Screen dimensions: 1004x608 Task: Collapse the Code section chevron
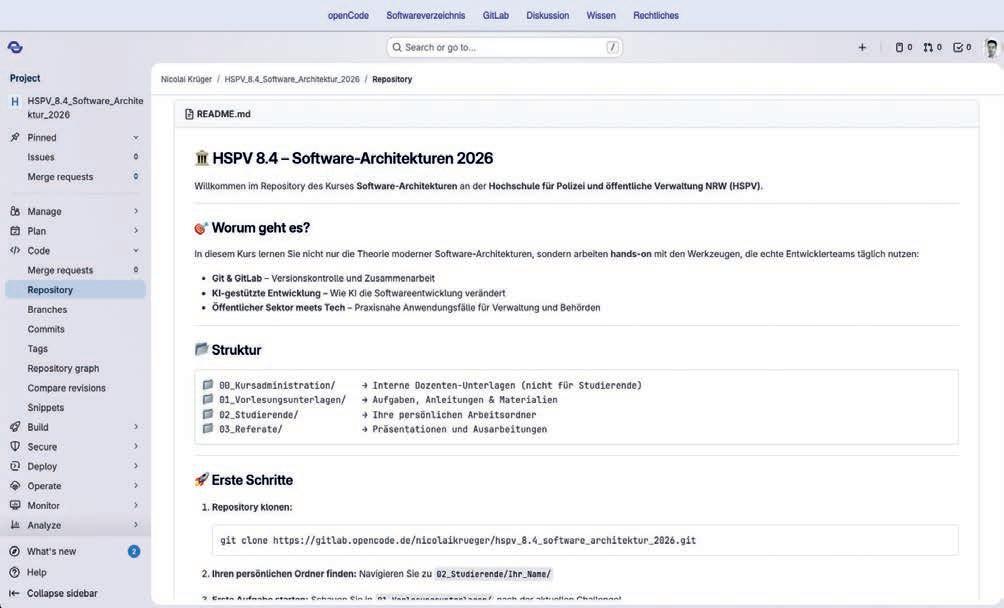click(x=136, y=251)
